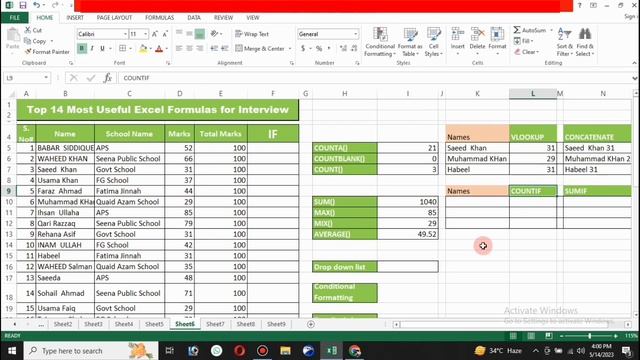Open the font size dropdown
Viewport: 640px width, 360px height.
pos(145,34)
